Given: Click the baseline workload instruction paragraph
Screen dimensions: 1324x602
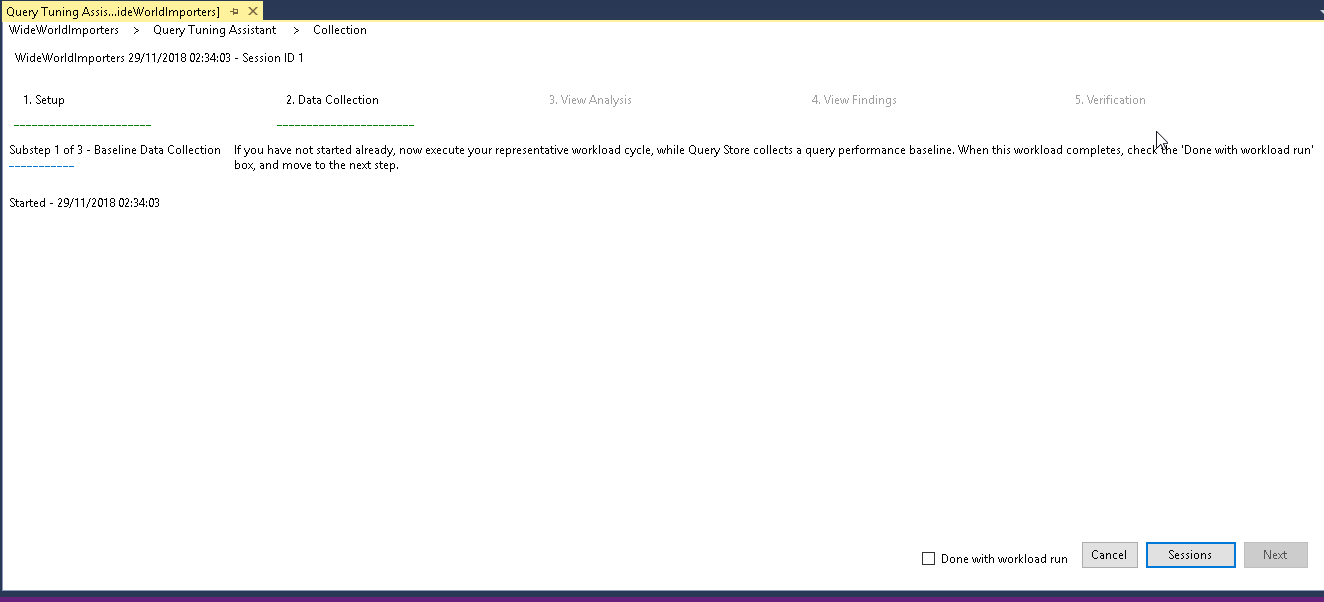Looking at the screenshot, I should pos(774,158).
